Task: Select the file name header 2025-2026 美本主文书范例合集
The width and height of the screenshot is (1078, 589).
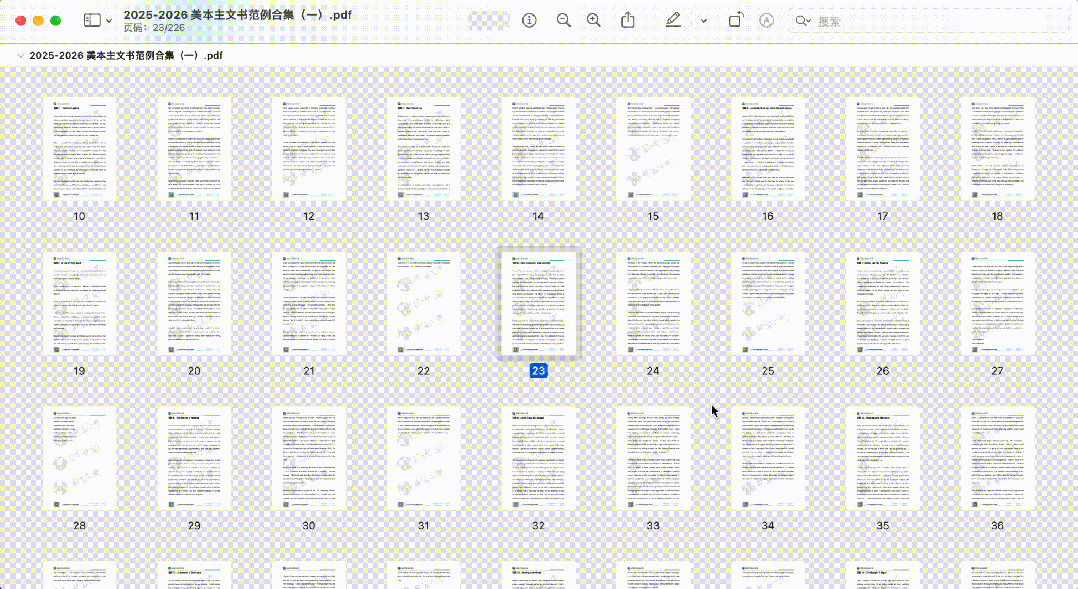Action: [x=126, y=55]
